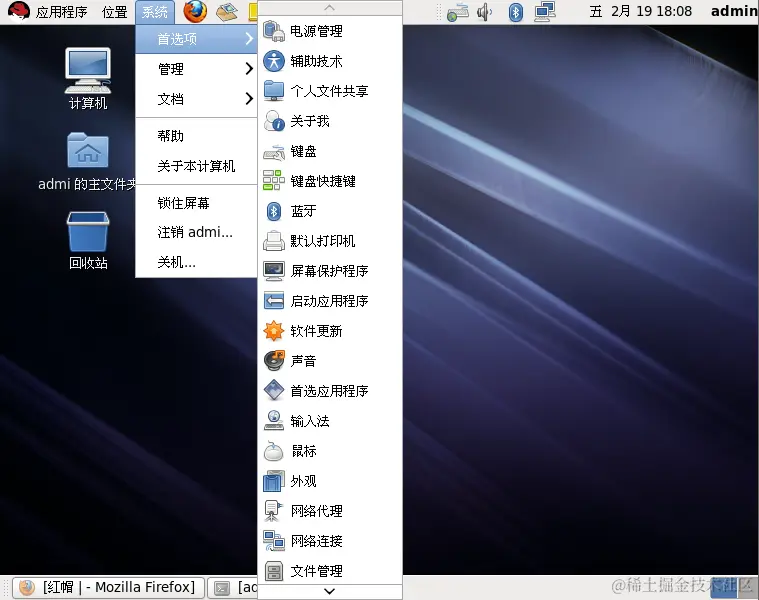The width and height of the screenshot is (759, 600).
Task: Open 蓝牙 Bluetooth preferences in menu
Action: [x=330, y=211]
